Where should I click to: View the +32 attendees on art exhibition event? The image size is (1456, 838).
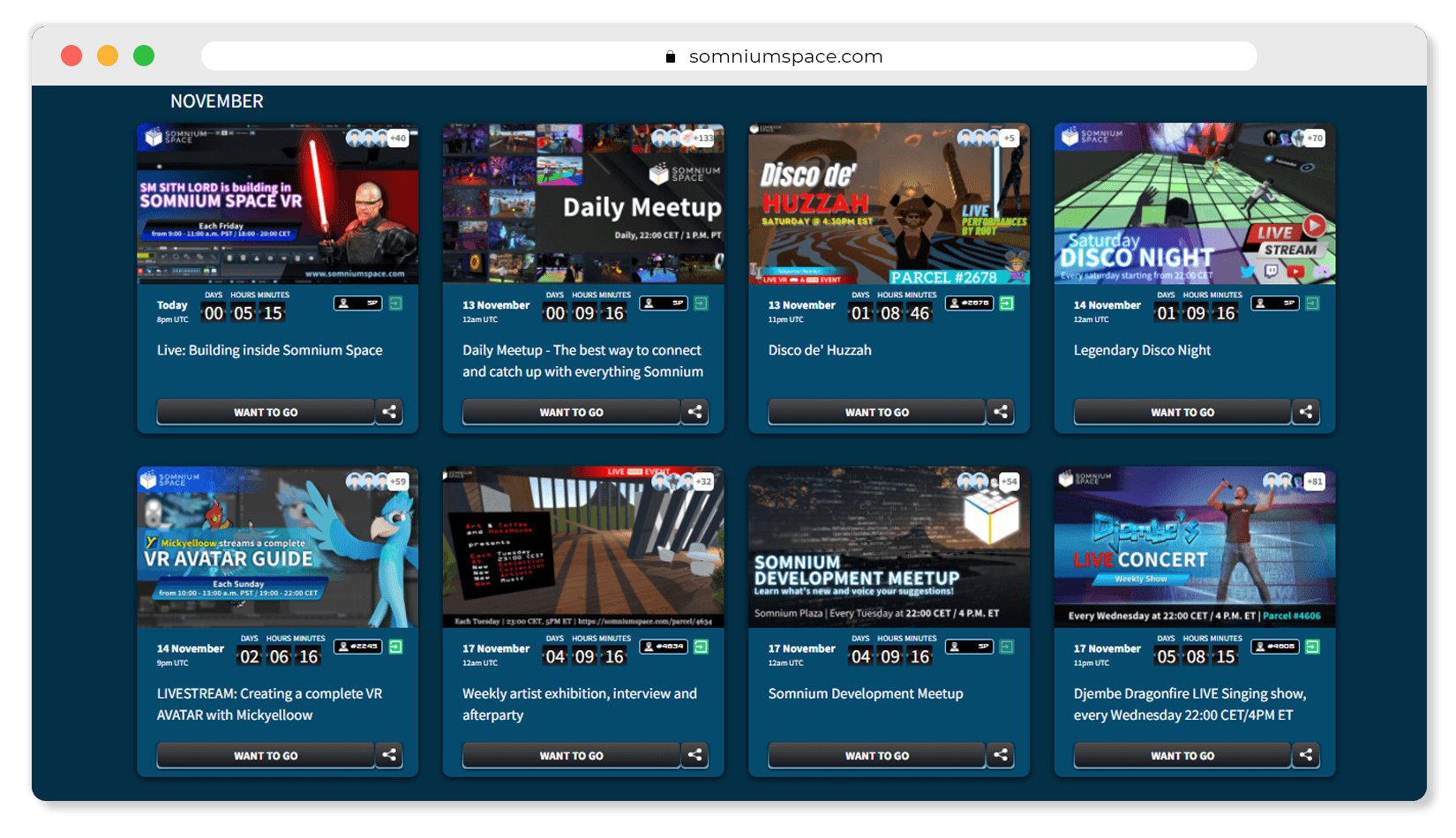(703, 482)
